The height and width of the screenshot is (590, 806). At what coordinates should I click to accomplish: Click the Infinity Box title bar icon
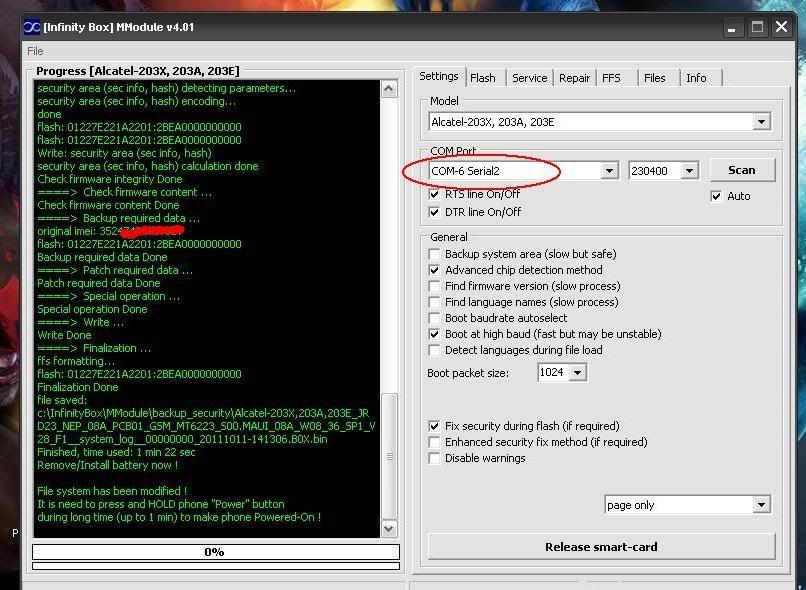[x=32, y=27]
